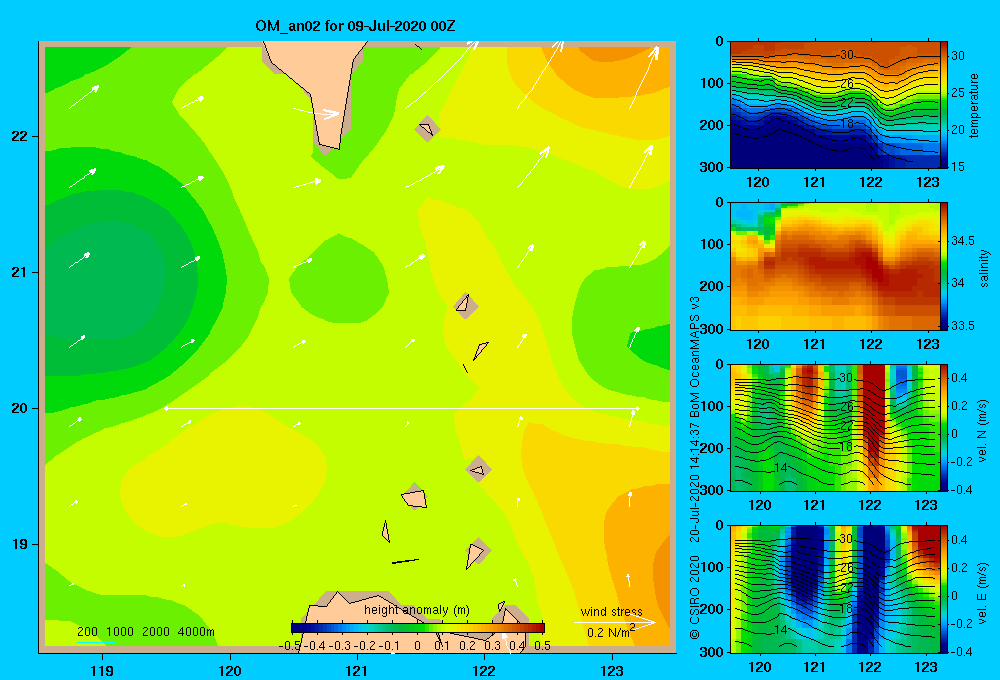1000x680 pixels.
Task: Click the western end marker of transect line
Action: point(166,408)
